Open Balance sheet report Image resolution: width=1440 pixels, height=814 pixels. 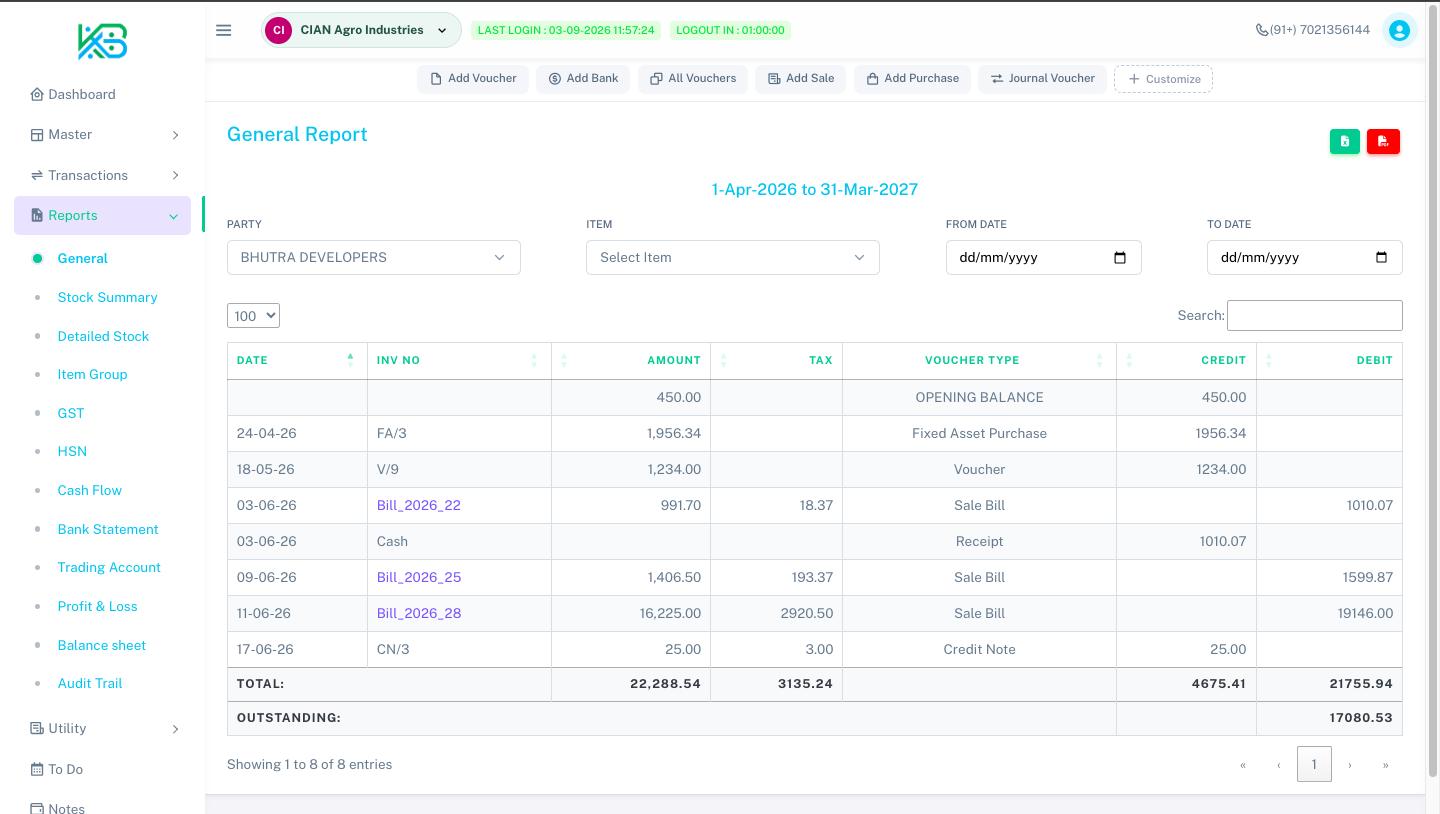(102, 645)
